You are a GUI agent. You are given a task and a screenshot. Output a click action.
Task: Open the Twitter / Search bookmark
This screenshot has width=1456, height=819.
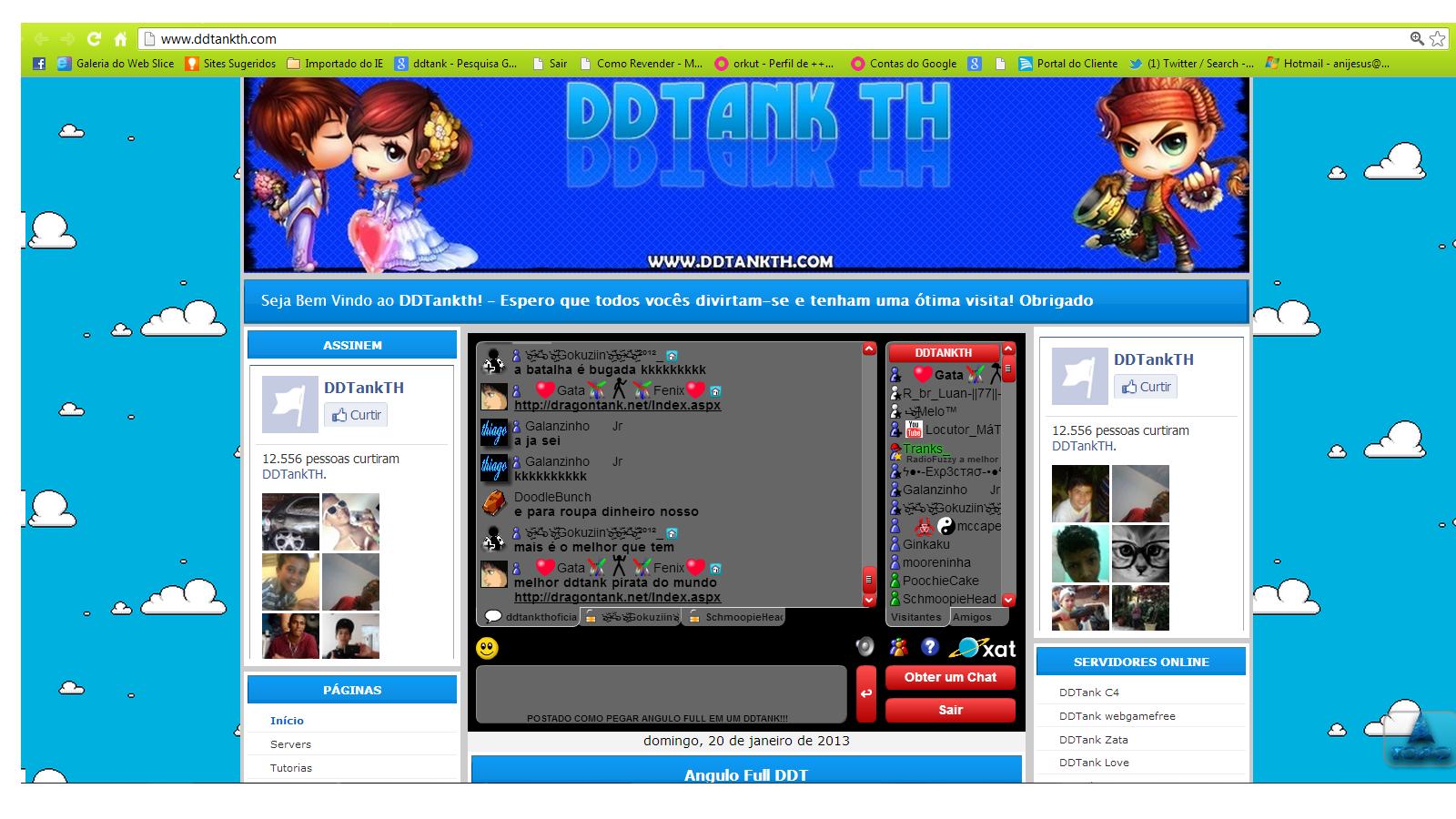click(1191, 64)
